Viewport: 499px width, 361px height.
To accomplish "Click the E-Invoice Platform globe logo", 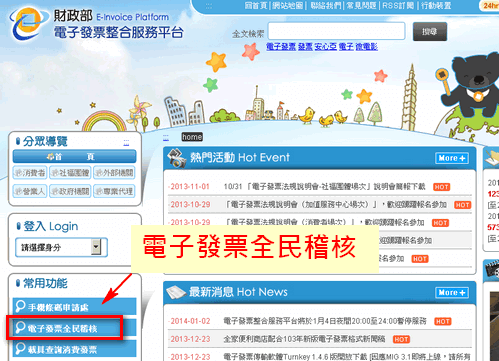I will (x=28, y=24).
